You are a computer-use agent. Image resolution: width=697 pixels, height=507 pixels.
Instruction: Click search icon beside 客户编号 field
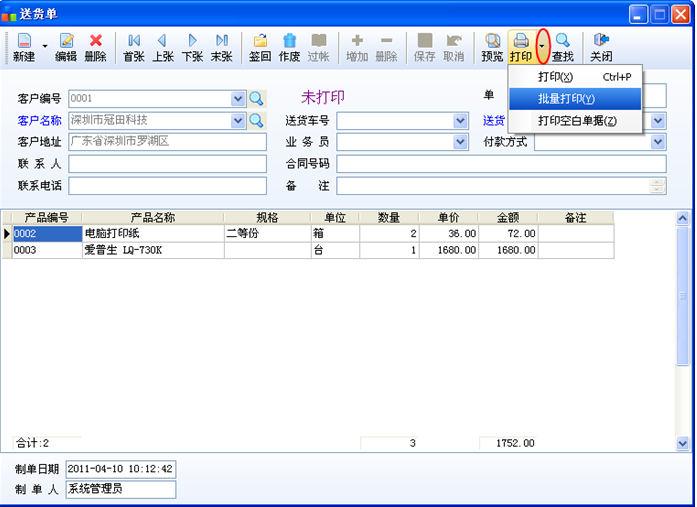click(256, 98)
